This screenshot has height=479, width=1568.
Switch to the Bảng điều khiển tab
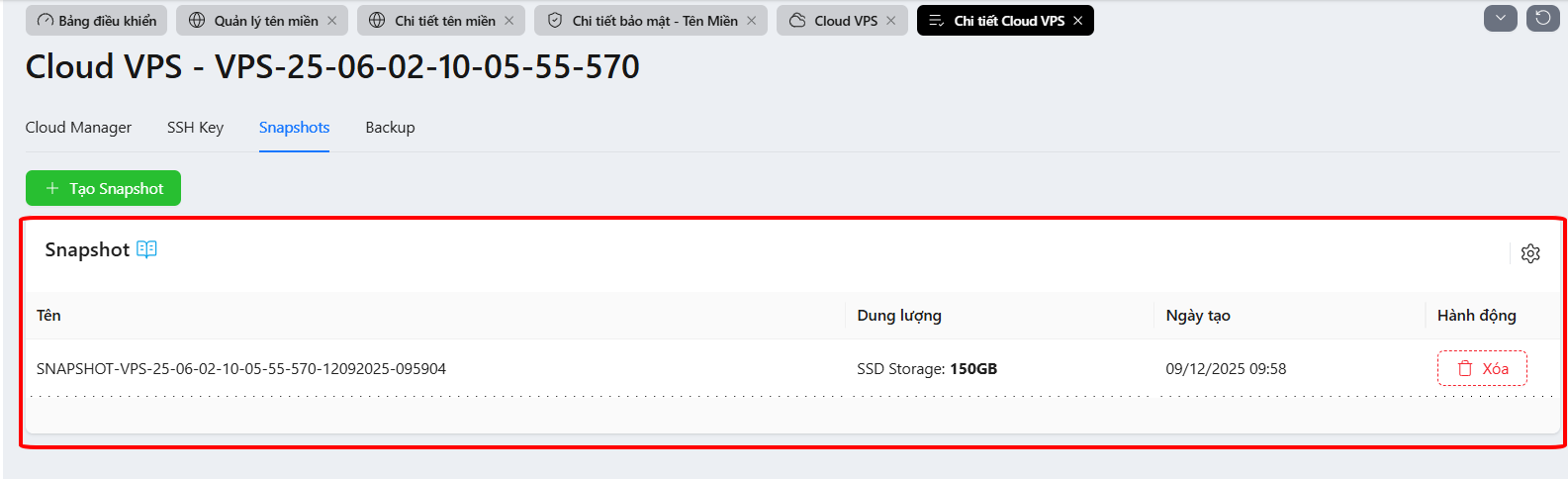(97, 21)
